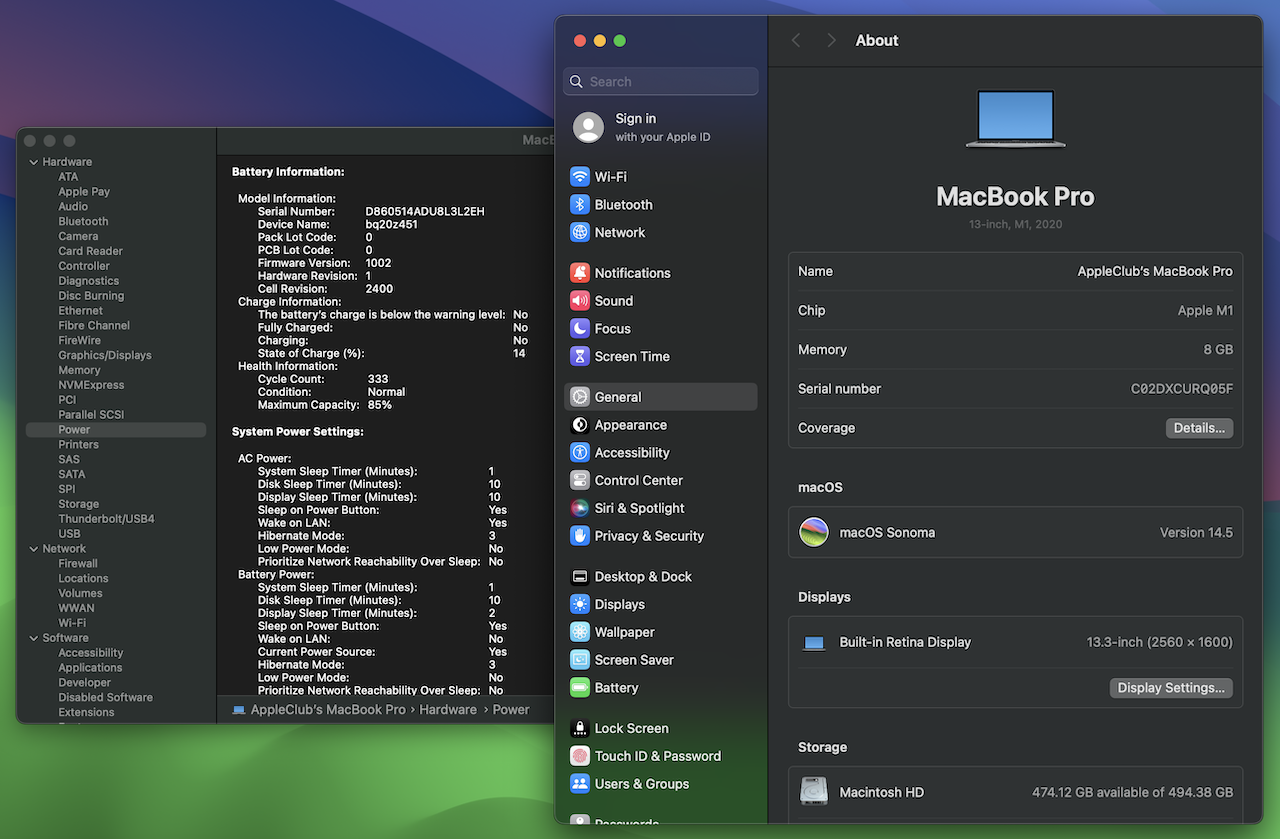Open Users & Groups icon
This screenshot has width=1280, height=839.
[x=580, y=784]
